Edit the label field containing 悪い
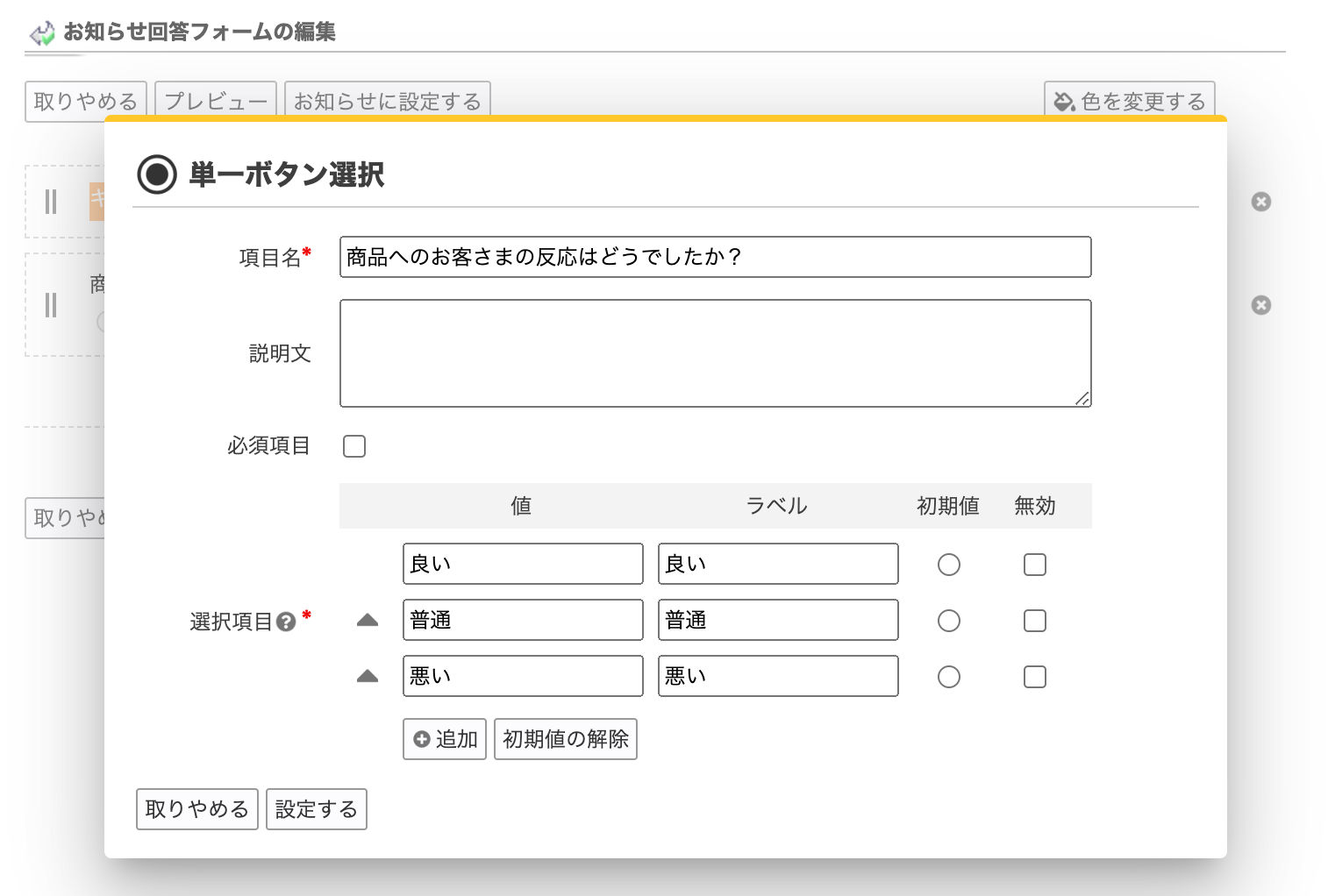The image size is (1328, 896). click(778, 676)
